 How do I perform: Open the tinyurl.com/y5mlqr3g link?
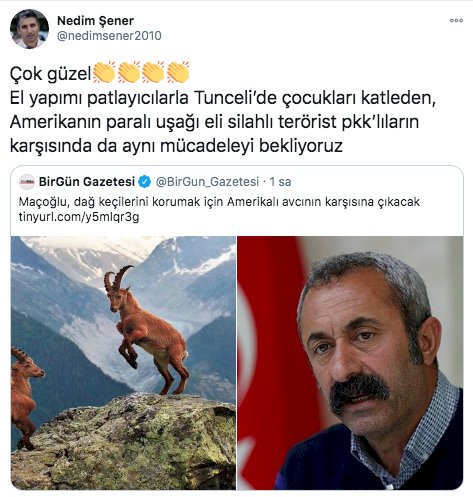click(79, 217)
